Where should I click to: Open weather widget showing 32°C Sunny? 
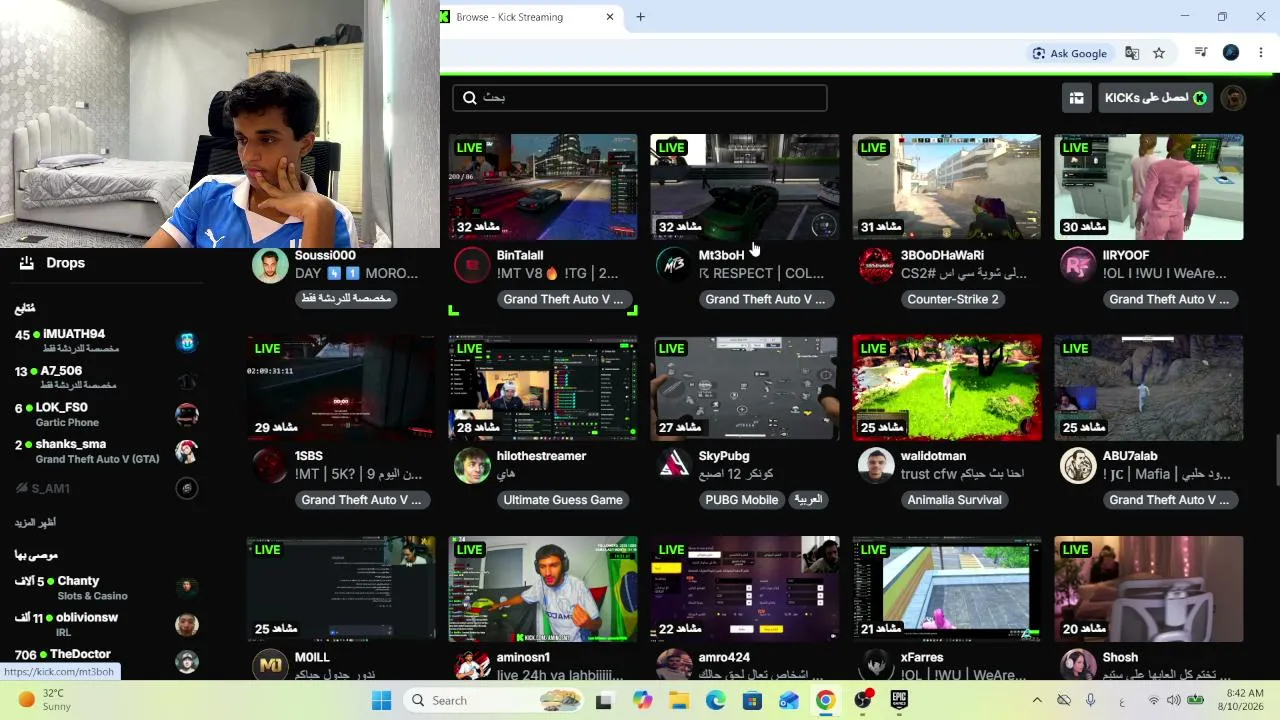point(45,700)
